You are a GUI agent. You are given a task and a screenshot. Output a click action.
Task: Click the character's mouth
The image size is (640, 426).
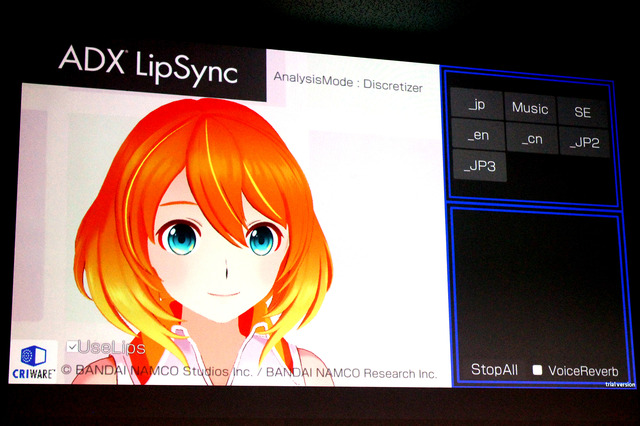[x=223, y=292]
